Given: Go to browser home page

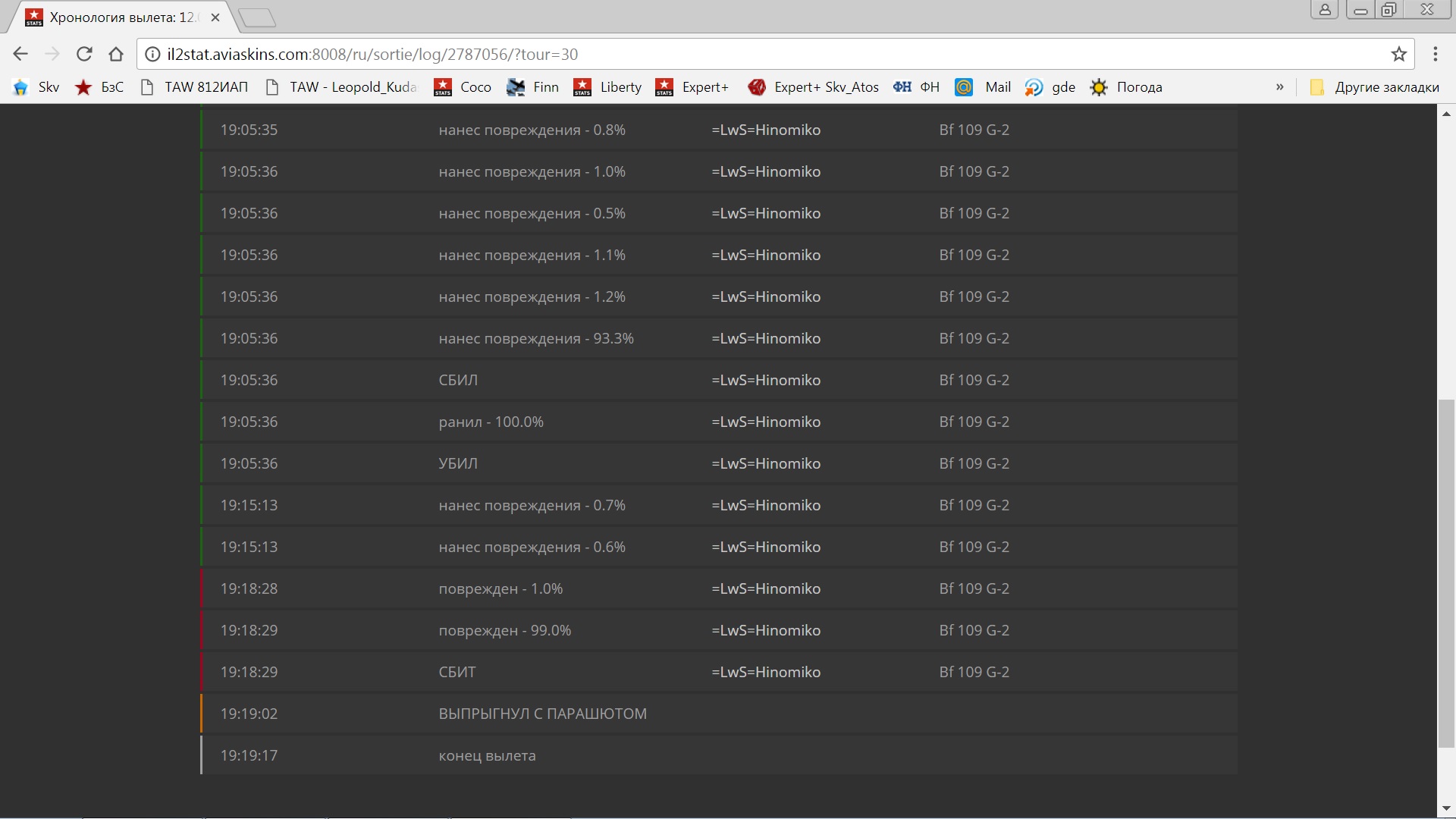Looking at the screenshot, I should coord(116,54).
